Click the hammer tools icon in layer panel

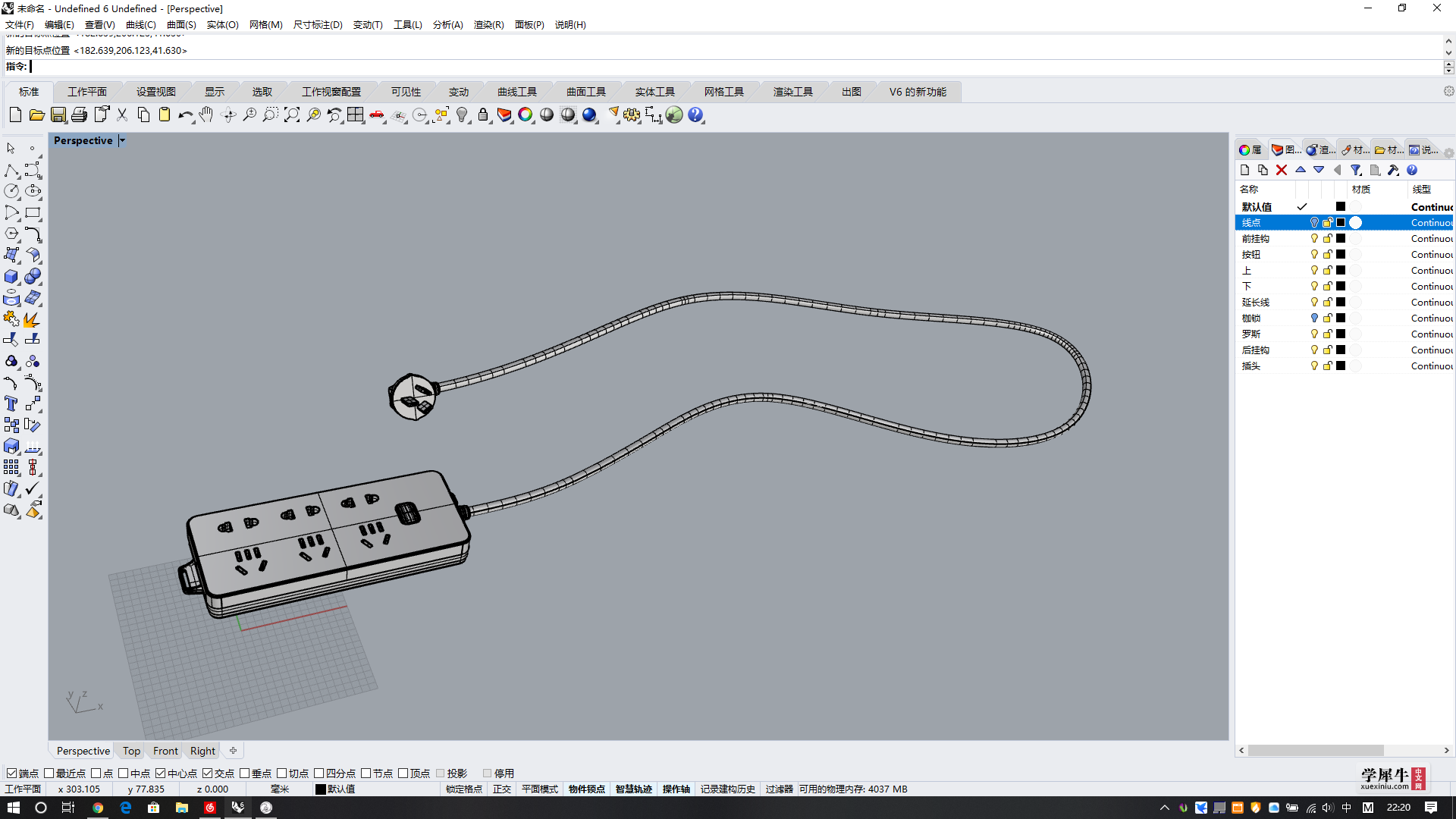point(1393,170)
